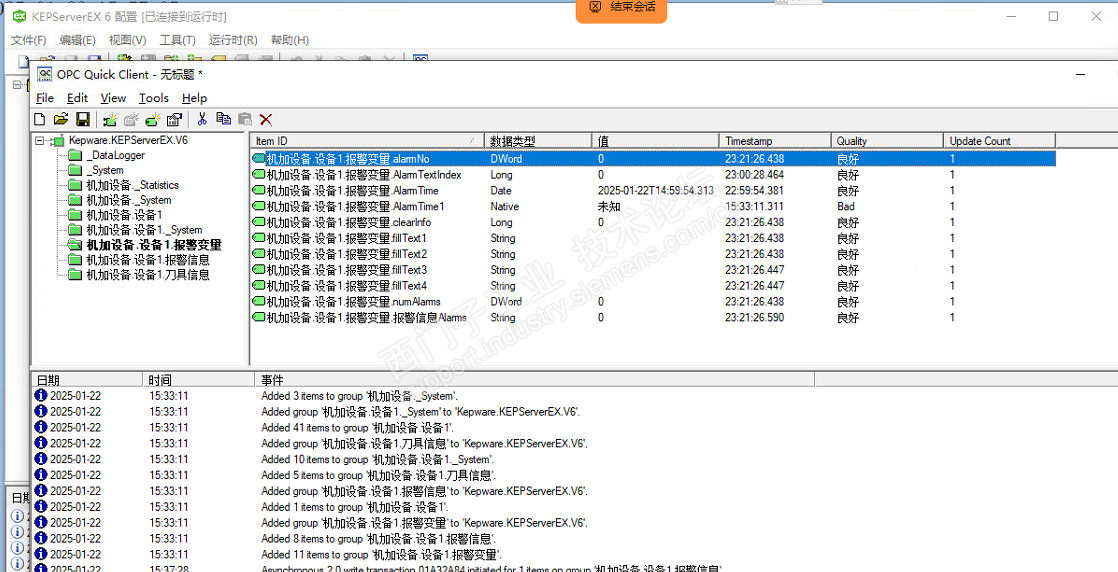Image resolution: width=1118 pixels, height=572 pixels.
Task: Click the Quality column header
Action: [x=886, y=141]
